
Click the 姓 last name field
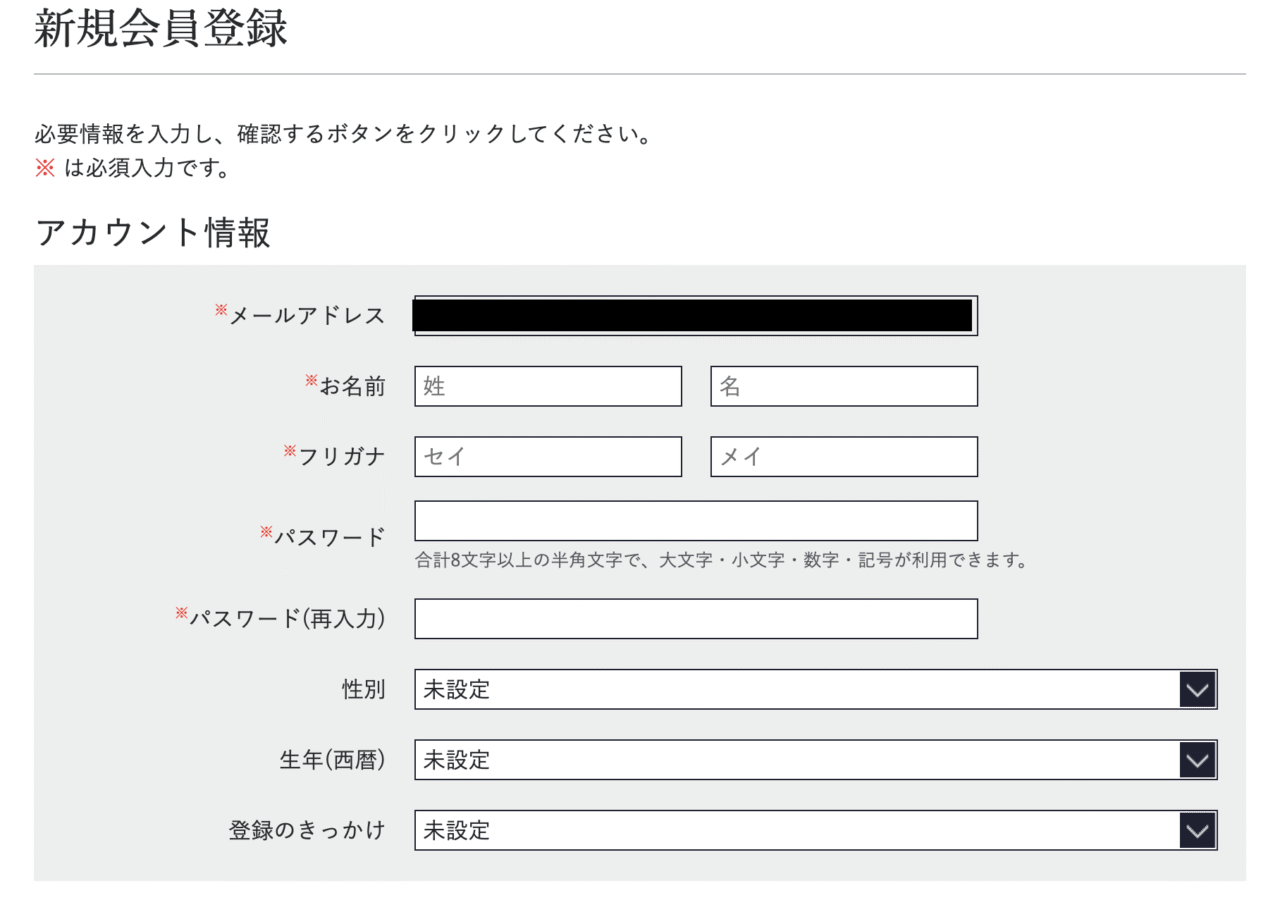tap(548, 386)
